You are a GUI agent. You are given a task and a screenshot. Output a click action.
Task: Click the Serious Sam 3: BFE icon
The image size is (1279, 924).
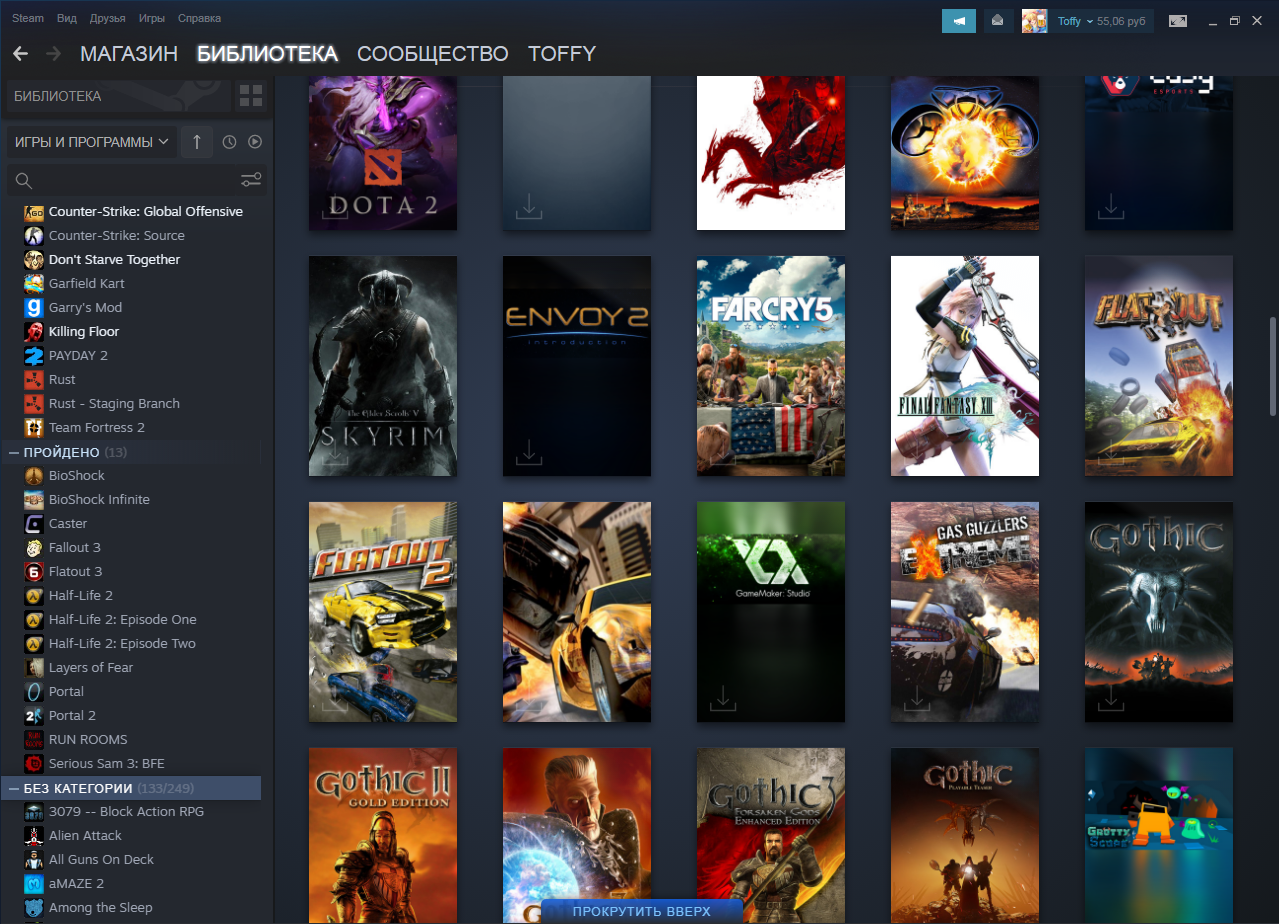(x=34, y=764)
